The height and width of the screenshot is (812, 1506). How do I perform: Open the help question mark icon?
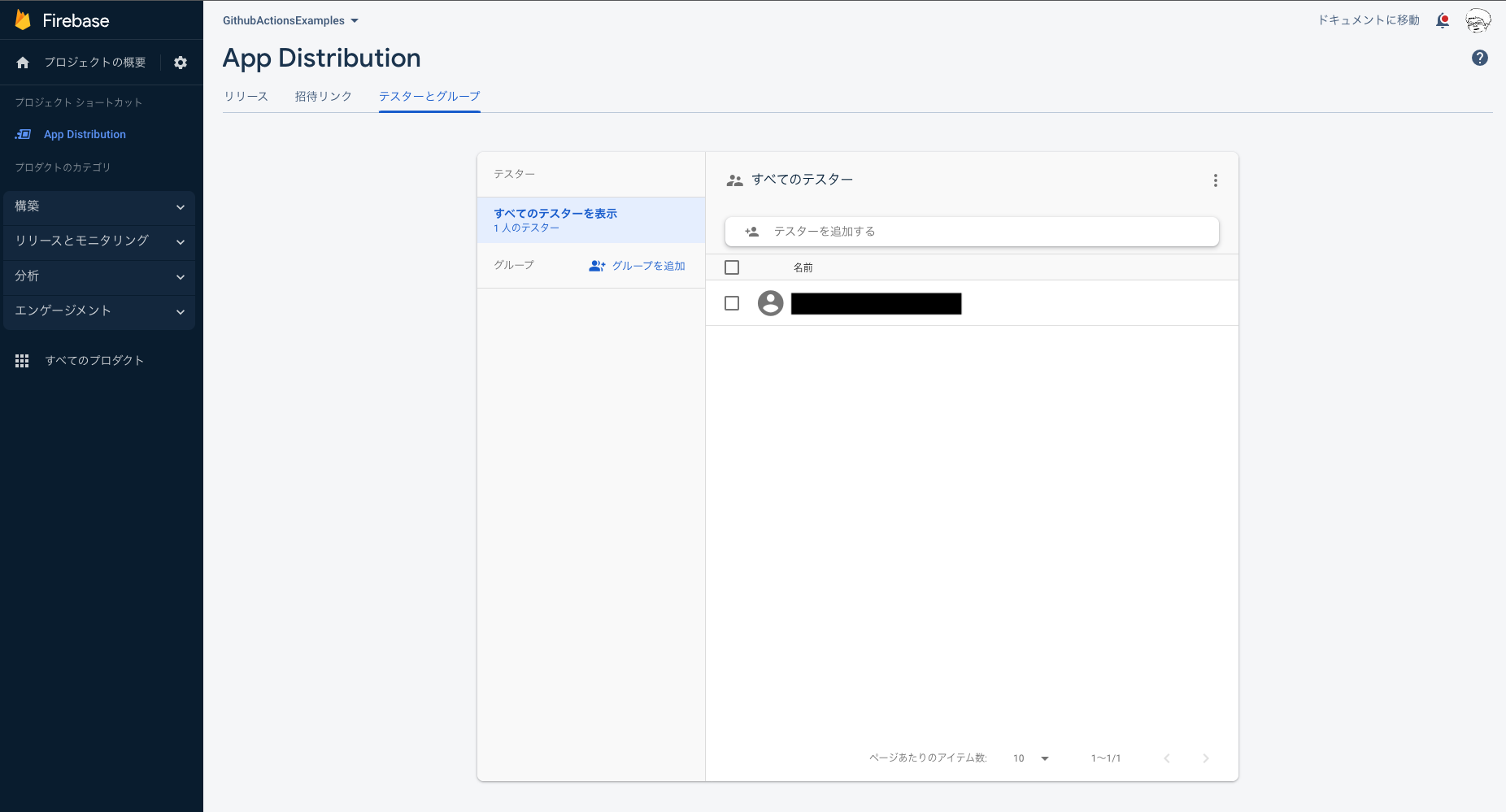(1481, 58)
